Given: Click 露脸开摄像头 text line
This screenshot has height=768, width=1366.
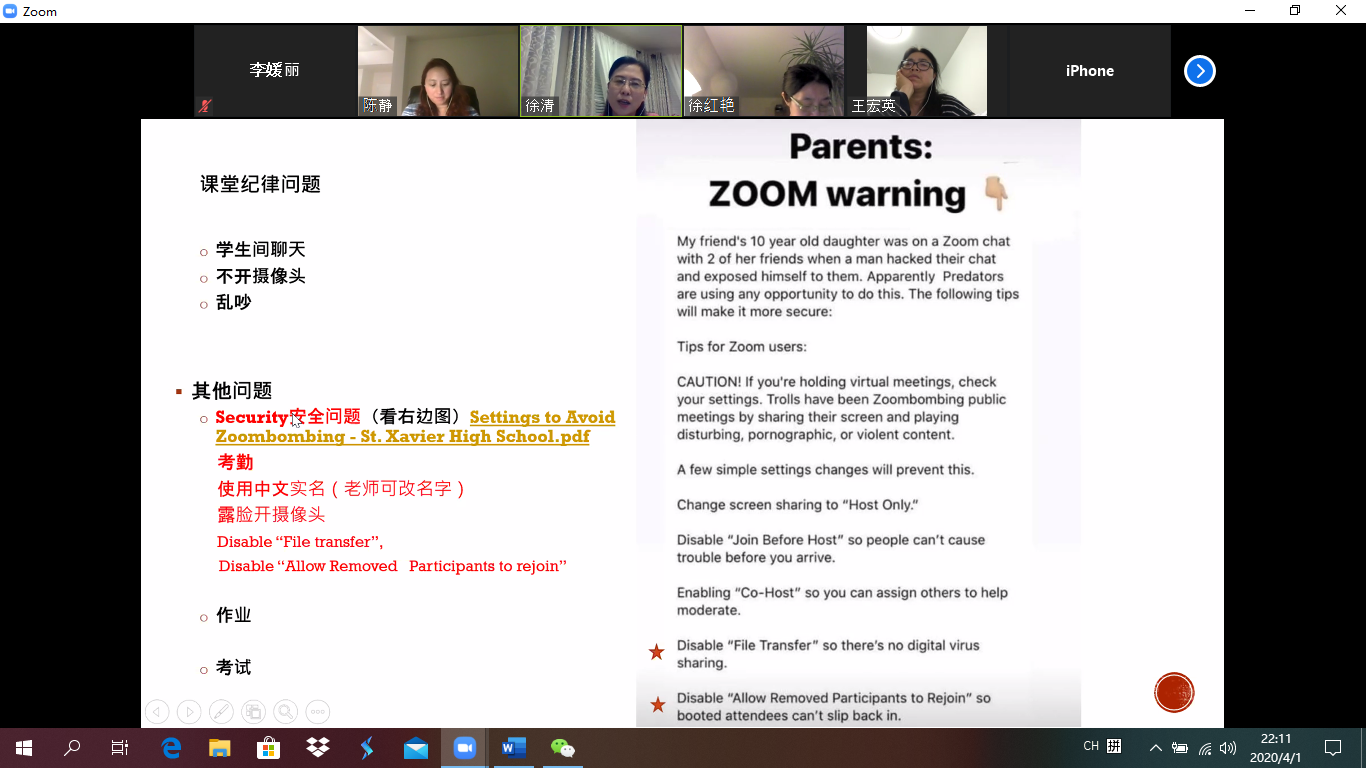Looking at the screenshot, I should click(x=271, y=514).
